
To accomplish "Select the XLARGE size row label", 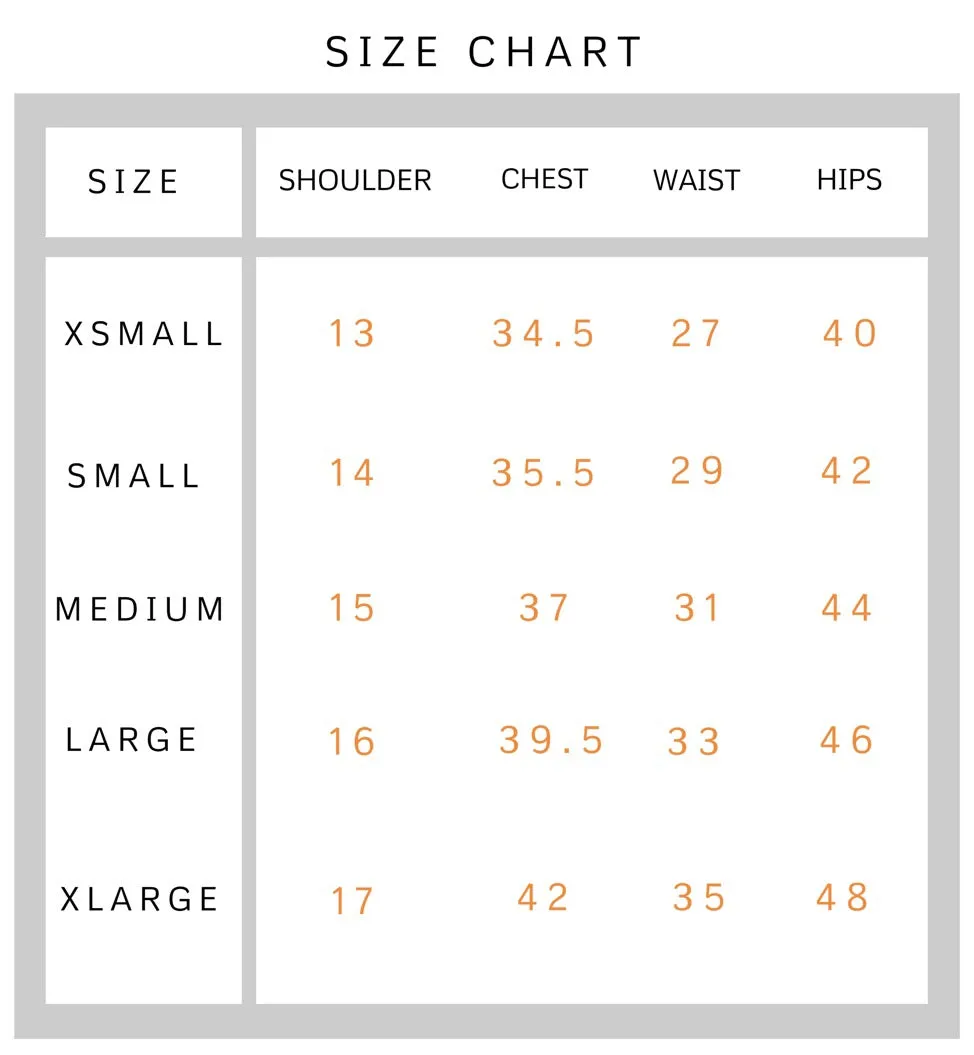I will pos(140,899).
